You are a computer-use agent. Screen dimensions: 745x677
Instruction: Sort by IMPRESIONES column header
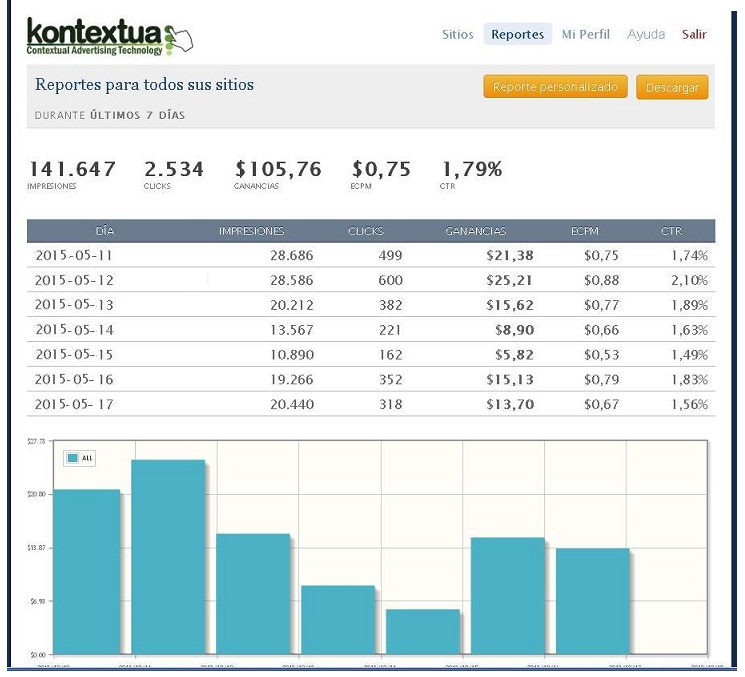(x=251, y=231)
